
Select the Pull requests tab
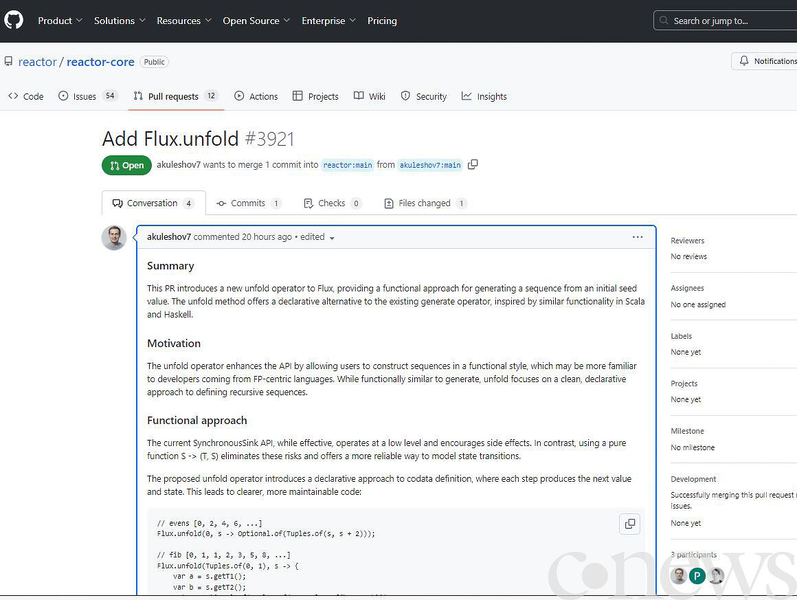(176, 96)
